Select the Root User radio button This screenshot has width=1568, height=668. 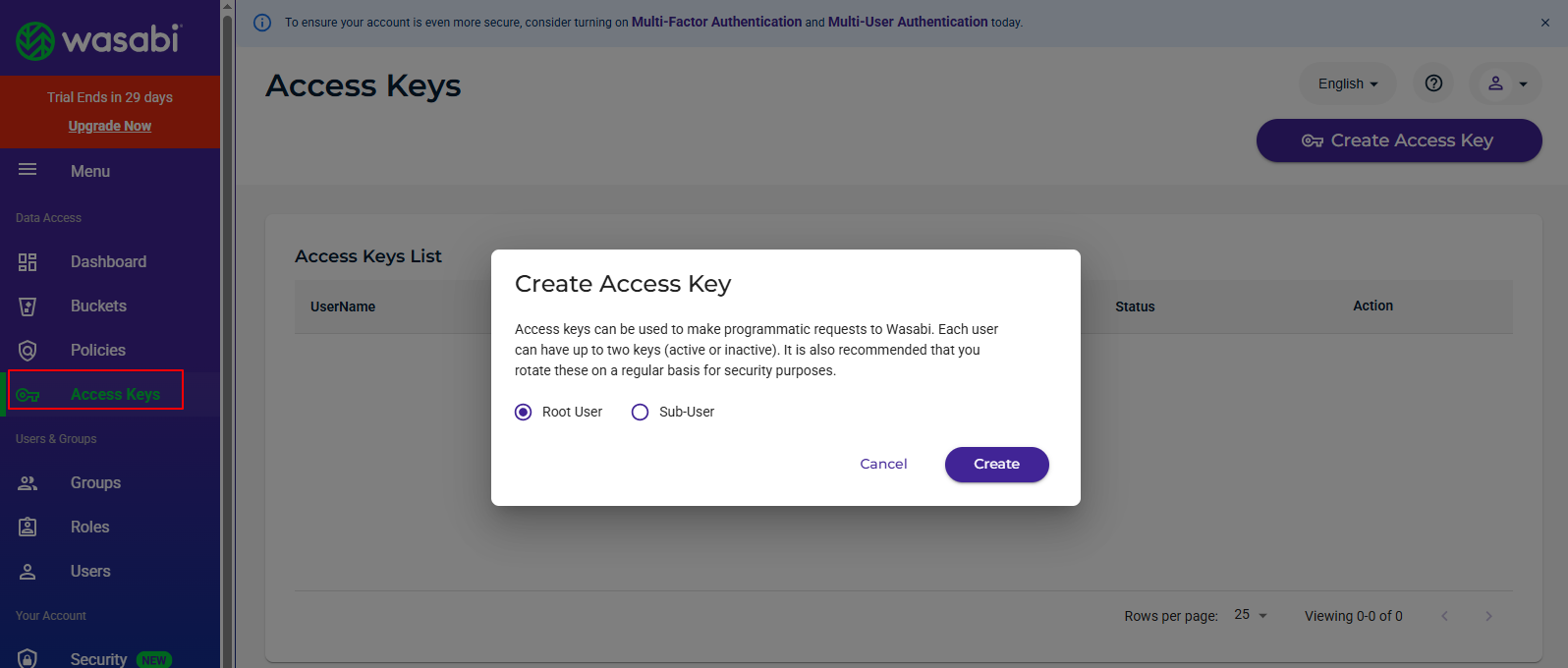click(x=524, y=412)
